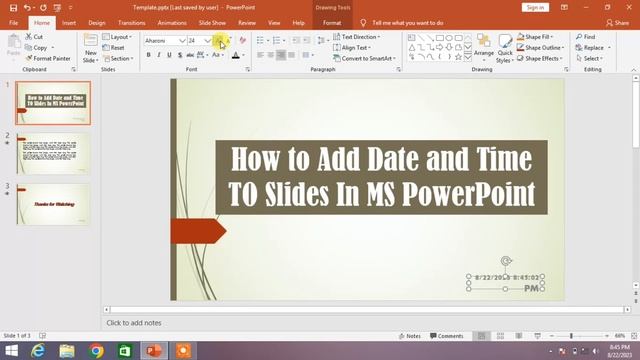Adjust the zoom slider in status bar
This screenshot has height=360, width=640.
click(x=571, y=336)
